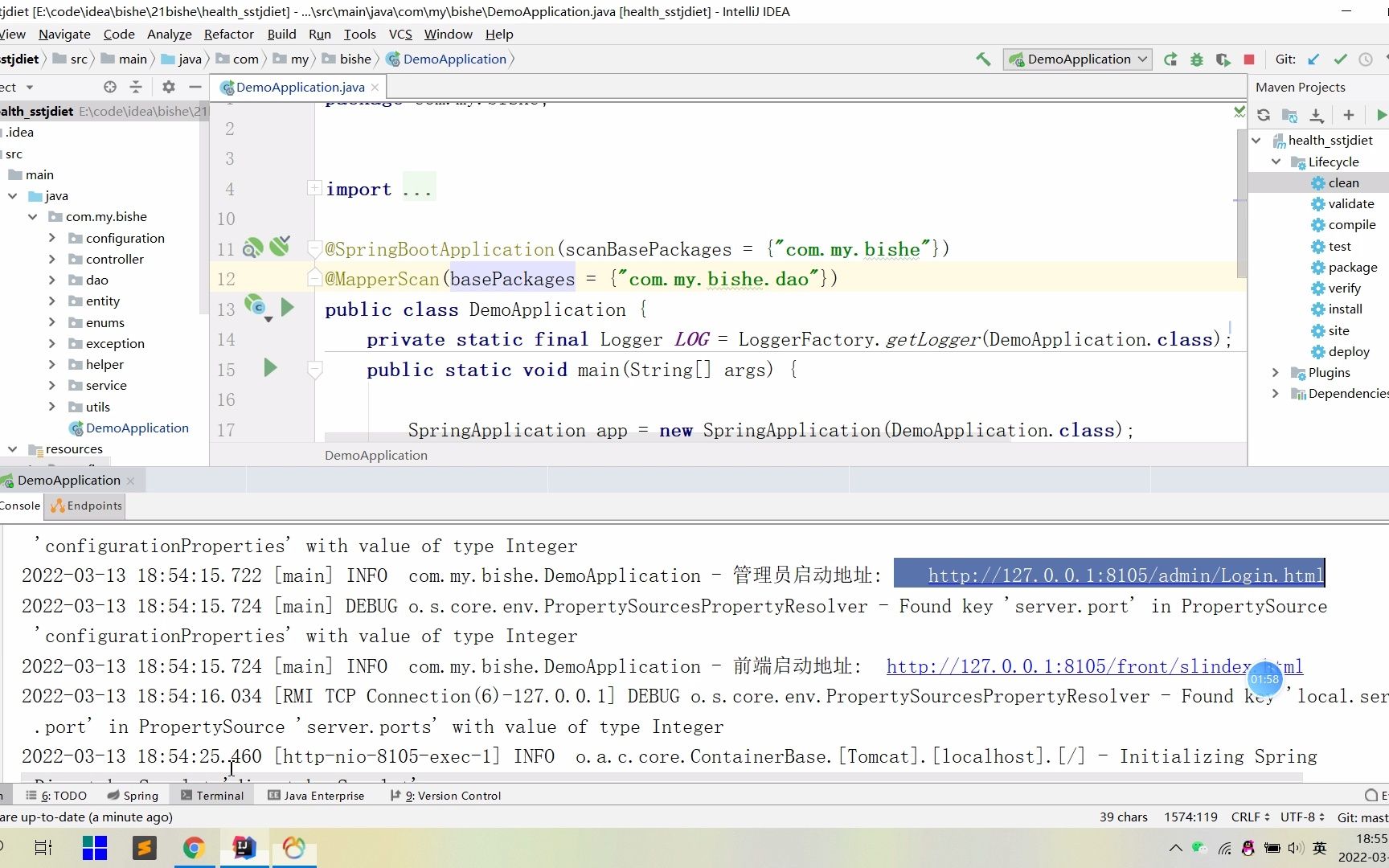Open the Code menu
Image resolution: width=1389 pixels, height=868 pixels.
tap(119, 34)
